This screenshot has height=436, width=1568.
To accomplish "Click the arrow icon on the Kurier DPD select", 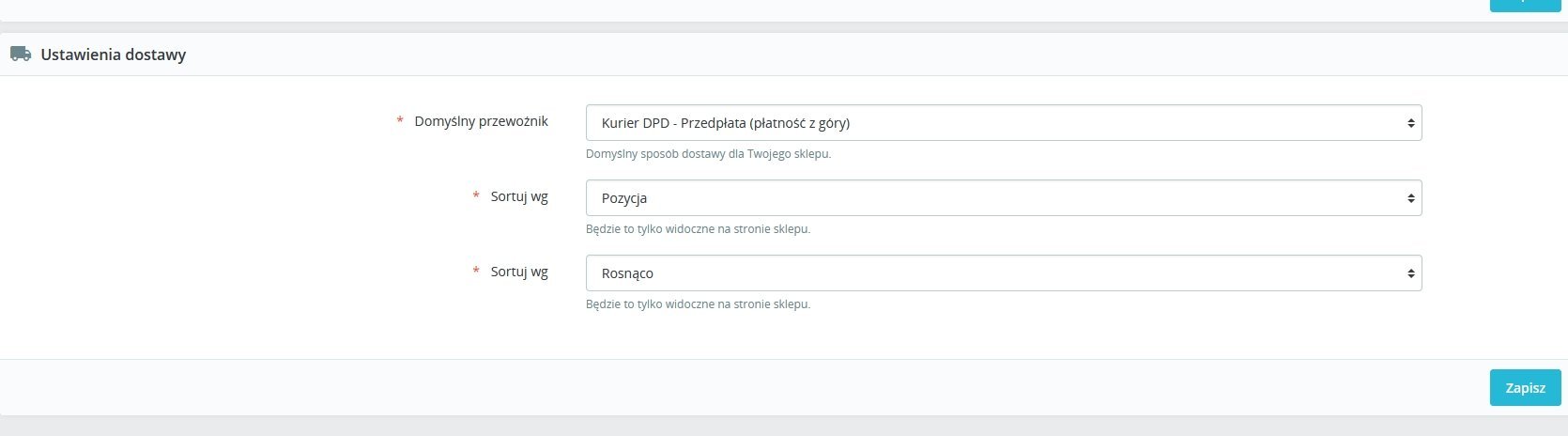I will [1410, 123].
